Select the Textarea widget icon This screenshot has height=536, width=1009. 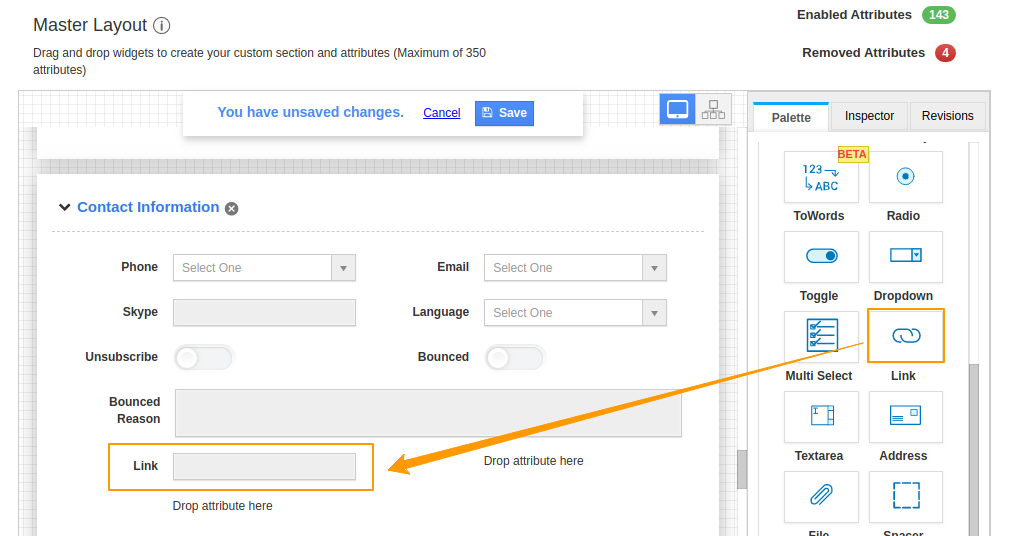pyautogui.click(x=821, y=416)
